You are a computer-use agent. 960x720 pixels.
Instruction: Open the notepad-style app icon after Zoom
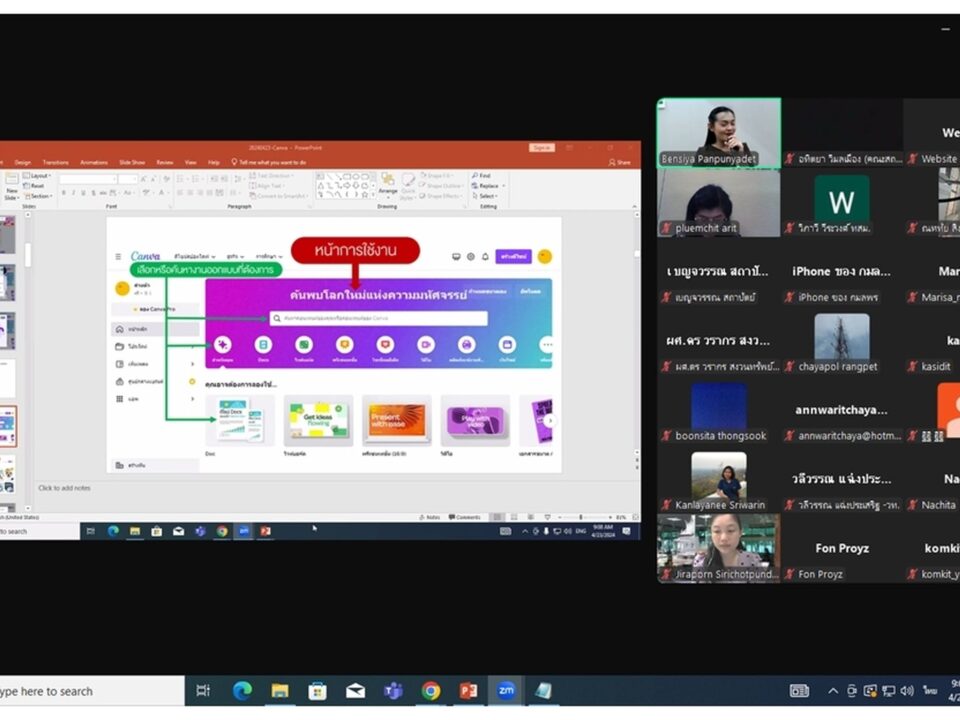[543, 691]
